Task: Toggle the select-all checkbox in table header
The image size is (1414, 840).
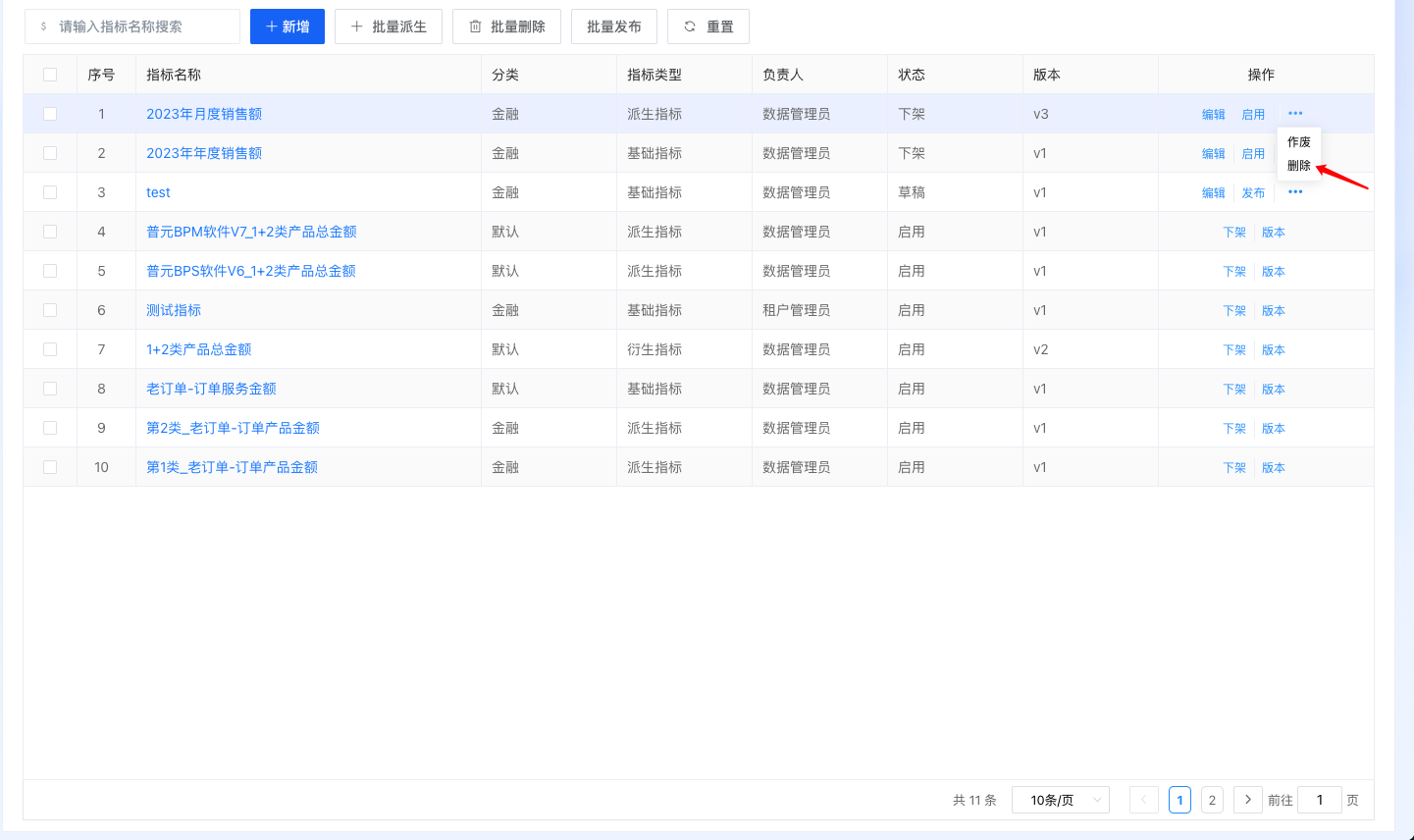Action: [50, 75]
